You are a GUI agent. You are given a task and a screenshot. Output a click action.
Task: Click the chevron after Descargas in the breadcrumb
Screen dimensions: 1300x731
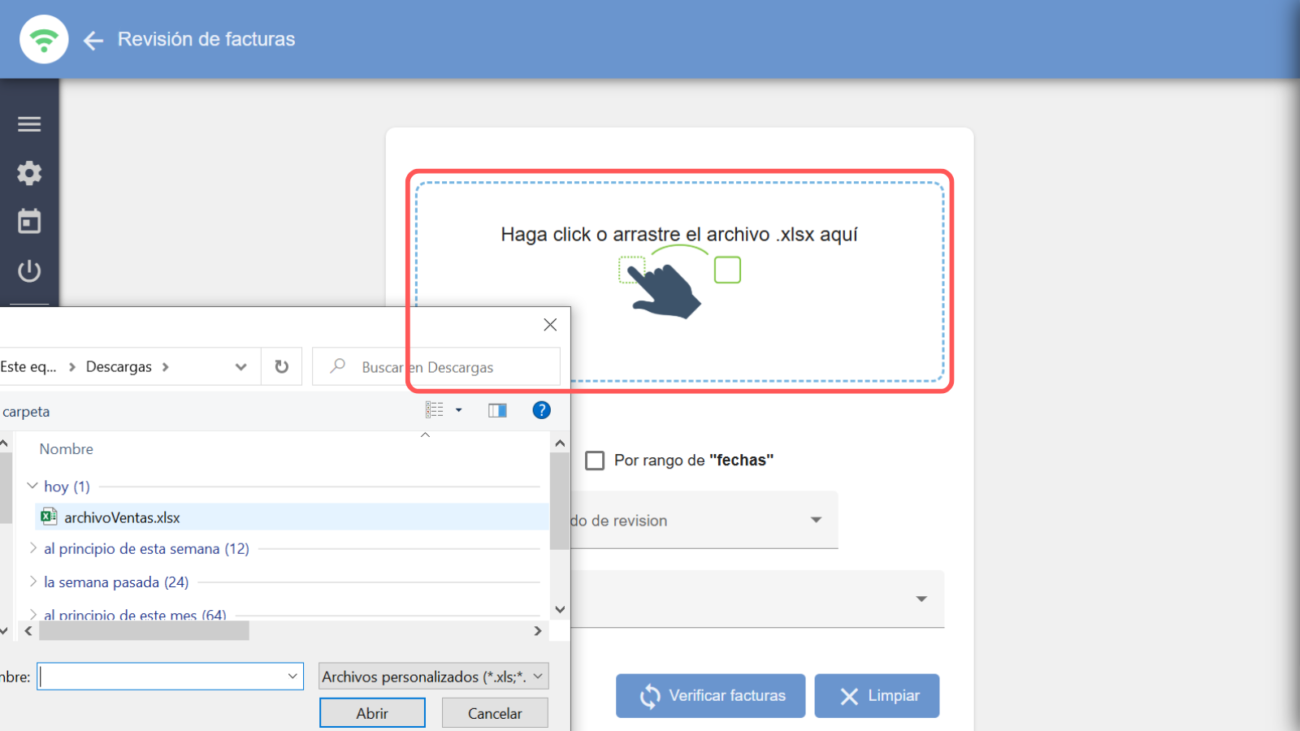click(165, 367)
